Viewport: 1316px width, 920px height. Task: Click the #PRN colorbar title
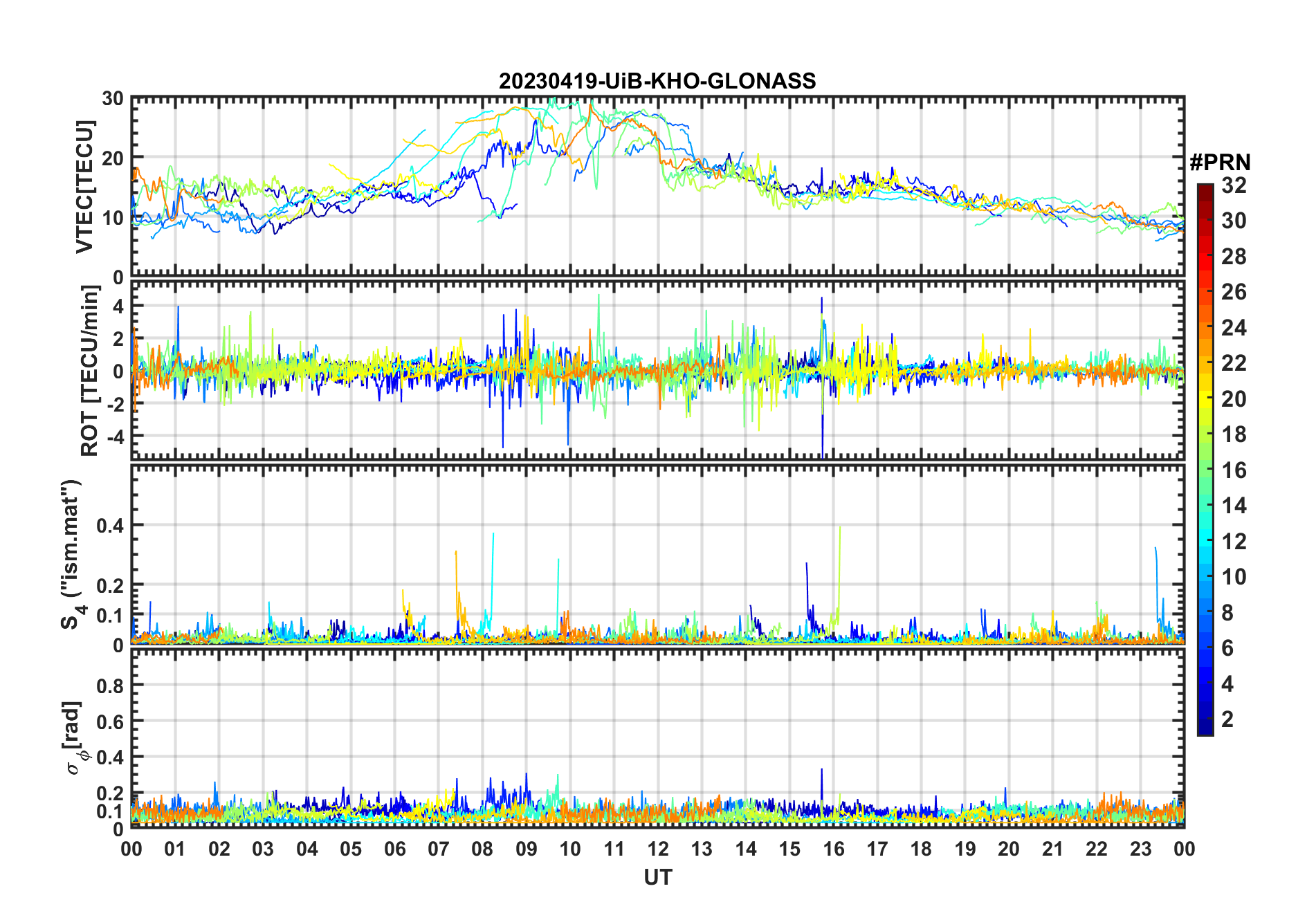point(1220,163)
